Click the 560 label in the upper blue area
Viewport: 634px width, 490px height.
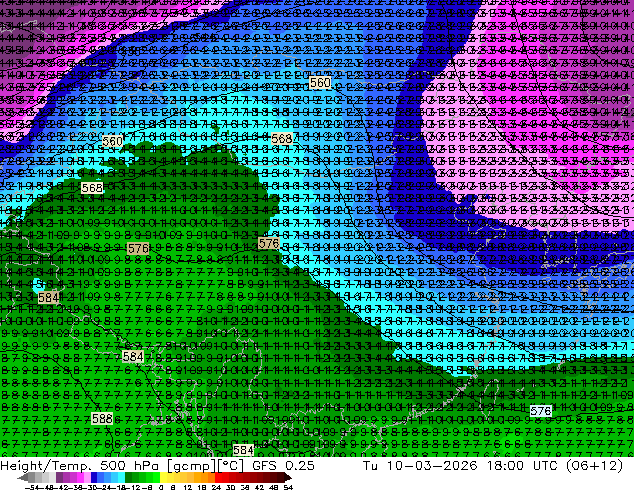coord(320,82)
